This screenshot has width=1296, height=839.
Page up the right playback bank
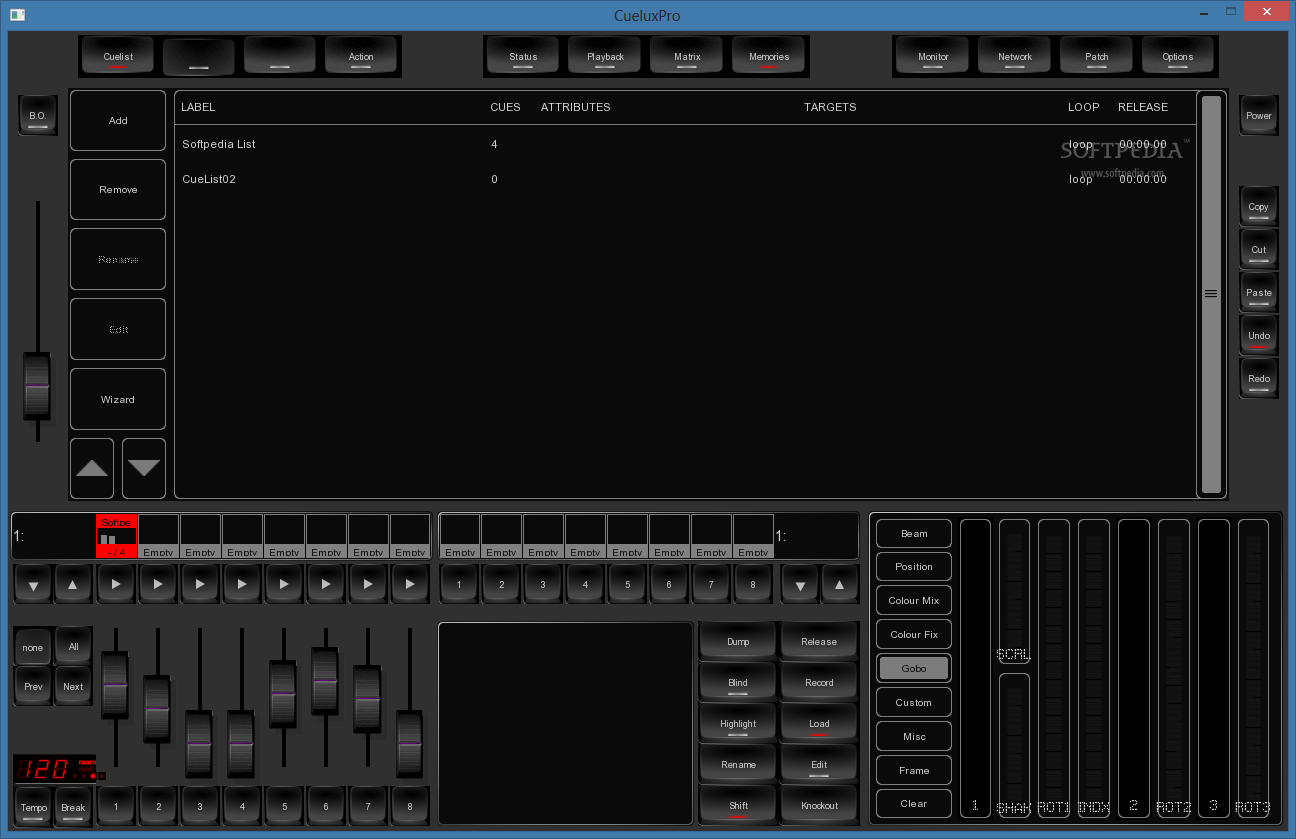(839, 584)
